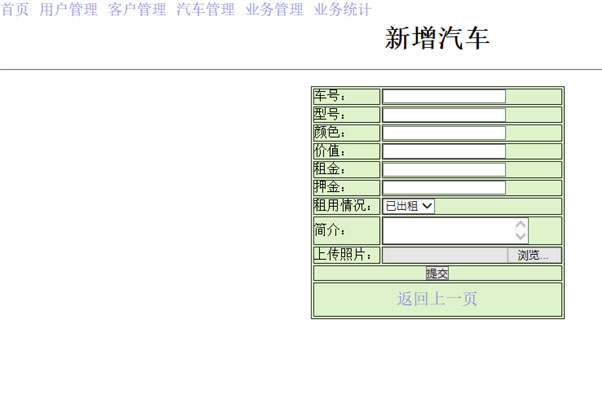Select the 颜色 input field
Image resolution: width=602 pixels, height=400 pixels.
pos(444,133)
